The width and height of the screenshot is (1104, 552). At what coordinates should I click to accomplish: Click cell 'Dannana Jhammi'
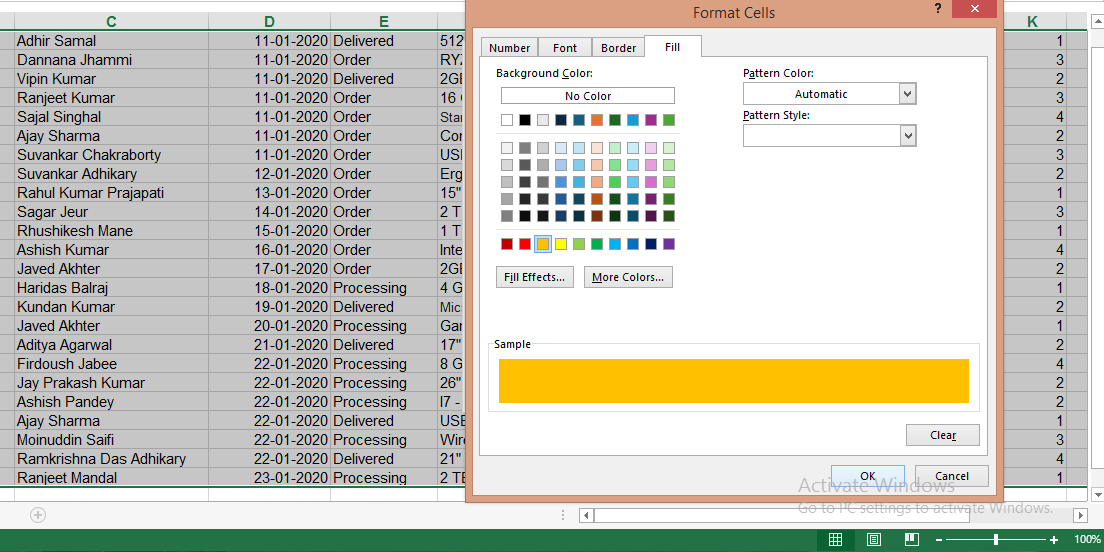point(111,60)
